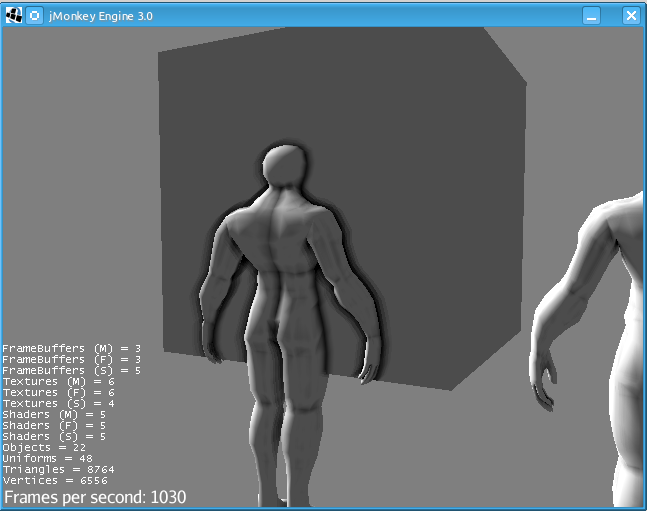Click 'FrameBuffers (F) = 3' stat line
This screenshot has height=511, width=647.
click(71, 360)
